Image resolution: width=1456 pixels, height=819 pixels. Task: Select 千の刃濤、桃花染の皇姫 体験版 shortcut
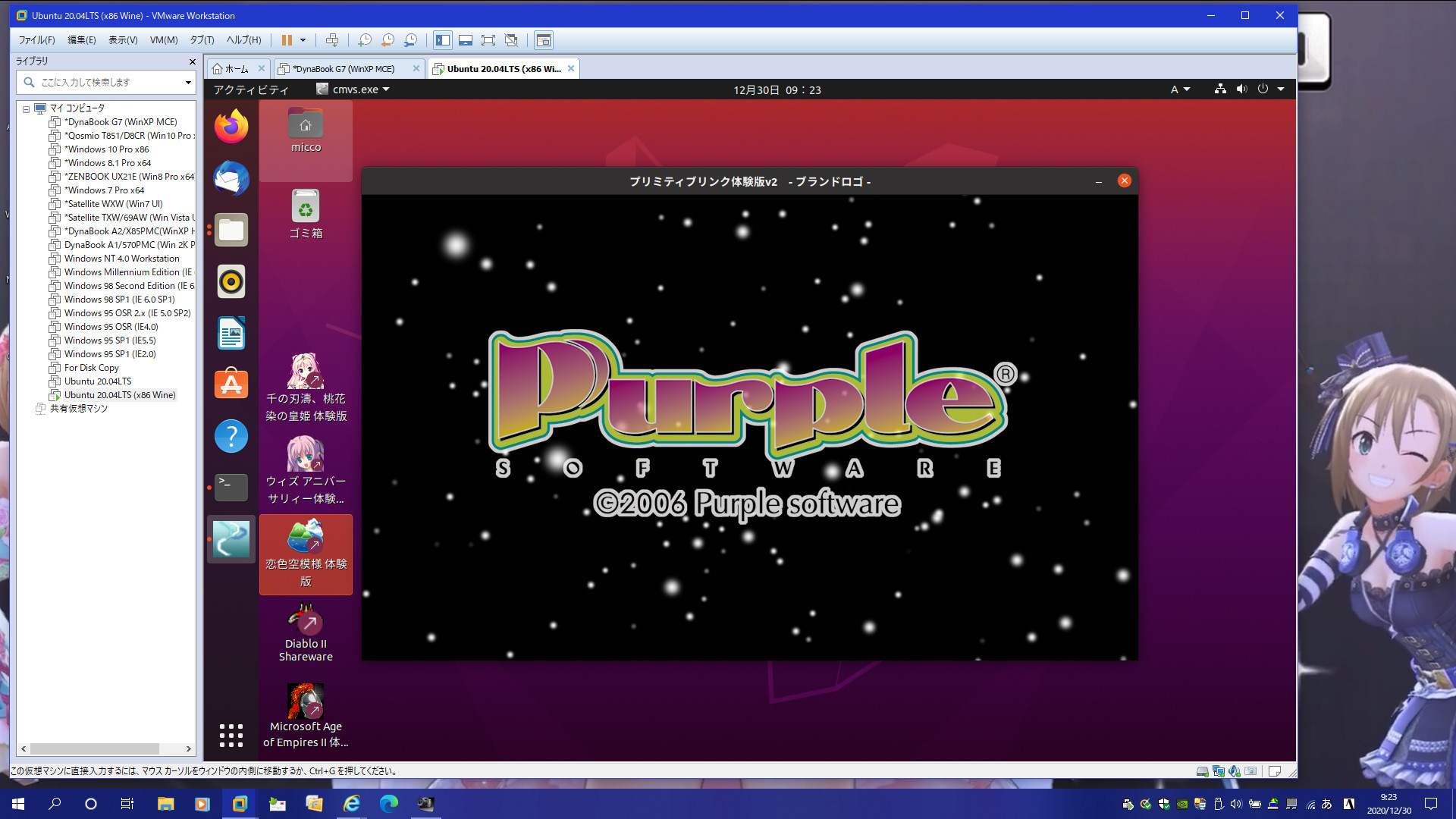(x=306, y=388)
